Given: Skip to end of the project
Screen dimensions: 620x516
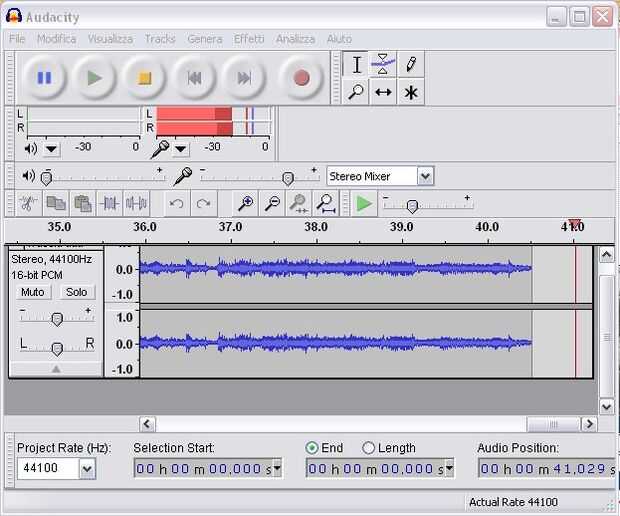Looking at the screenshot, I should click(x=244, y=77).
